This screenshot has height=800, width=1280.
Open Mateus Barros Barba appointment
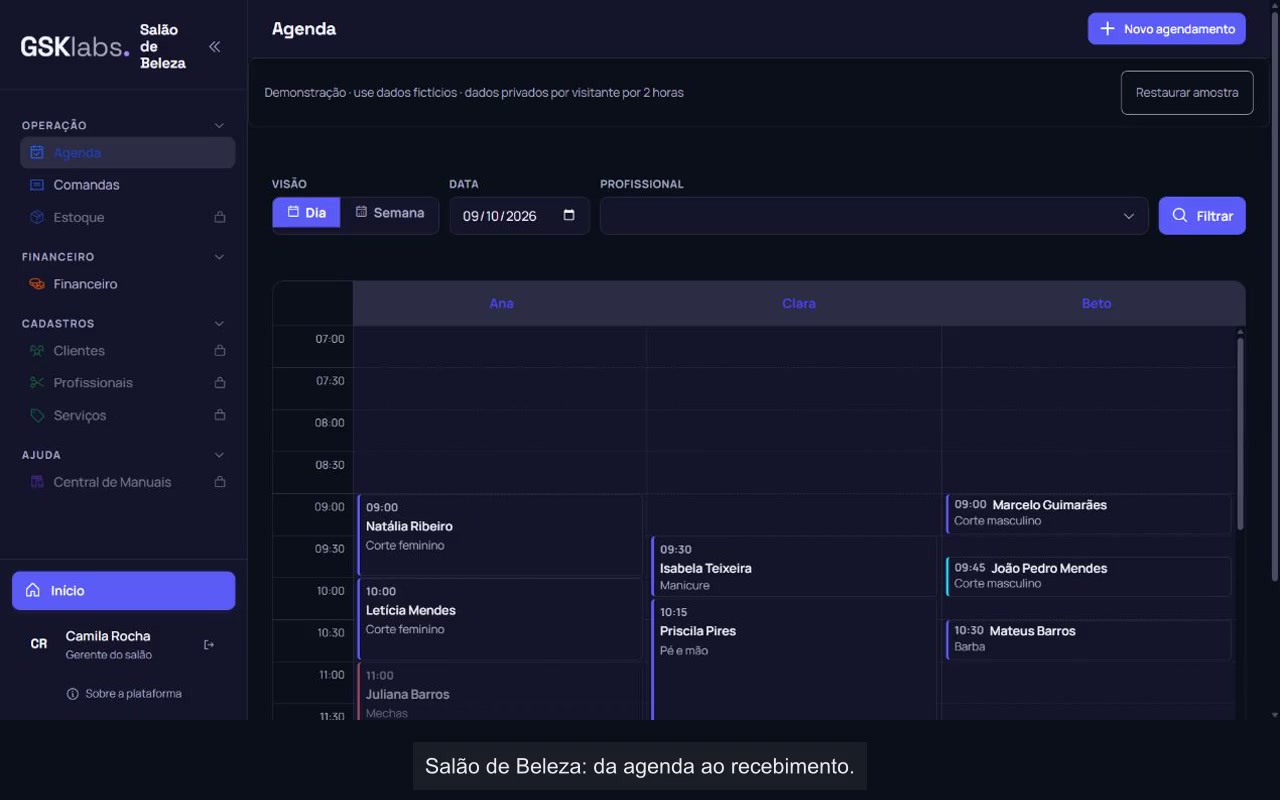tap(1088, 640)
